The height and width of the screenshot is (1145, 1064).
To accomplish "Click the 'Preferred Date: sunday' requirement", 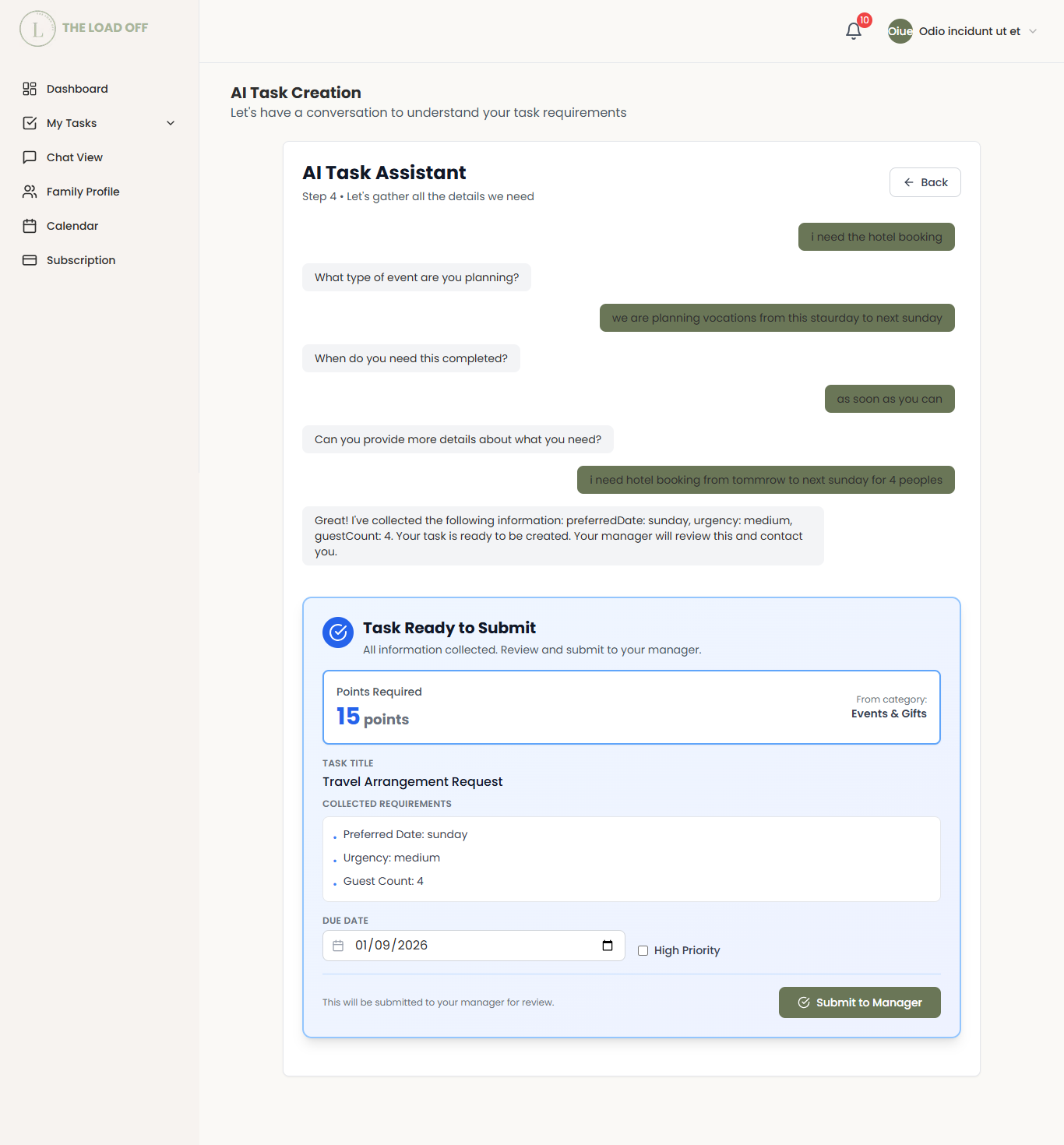I will click(405, 834).
